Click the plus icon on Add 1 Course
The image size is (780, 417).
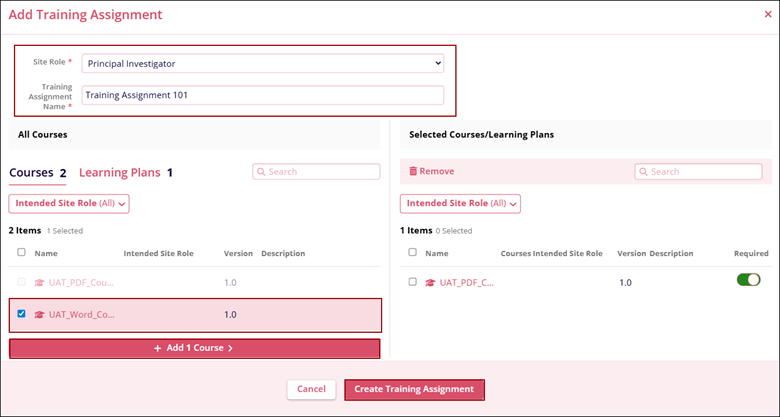(158, 348)
